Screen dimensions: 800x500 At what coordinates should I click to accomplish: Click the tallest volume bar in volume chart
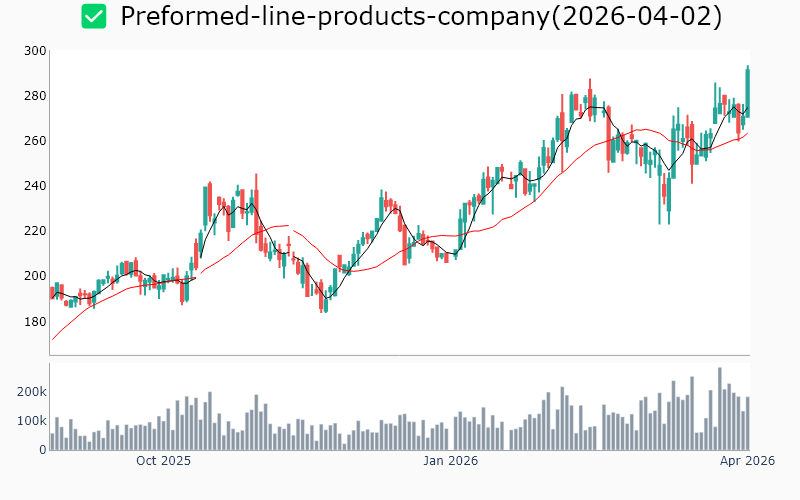tap(719, 408)
